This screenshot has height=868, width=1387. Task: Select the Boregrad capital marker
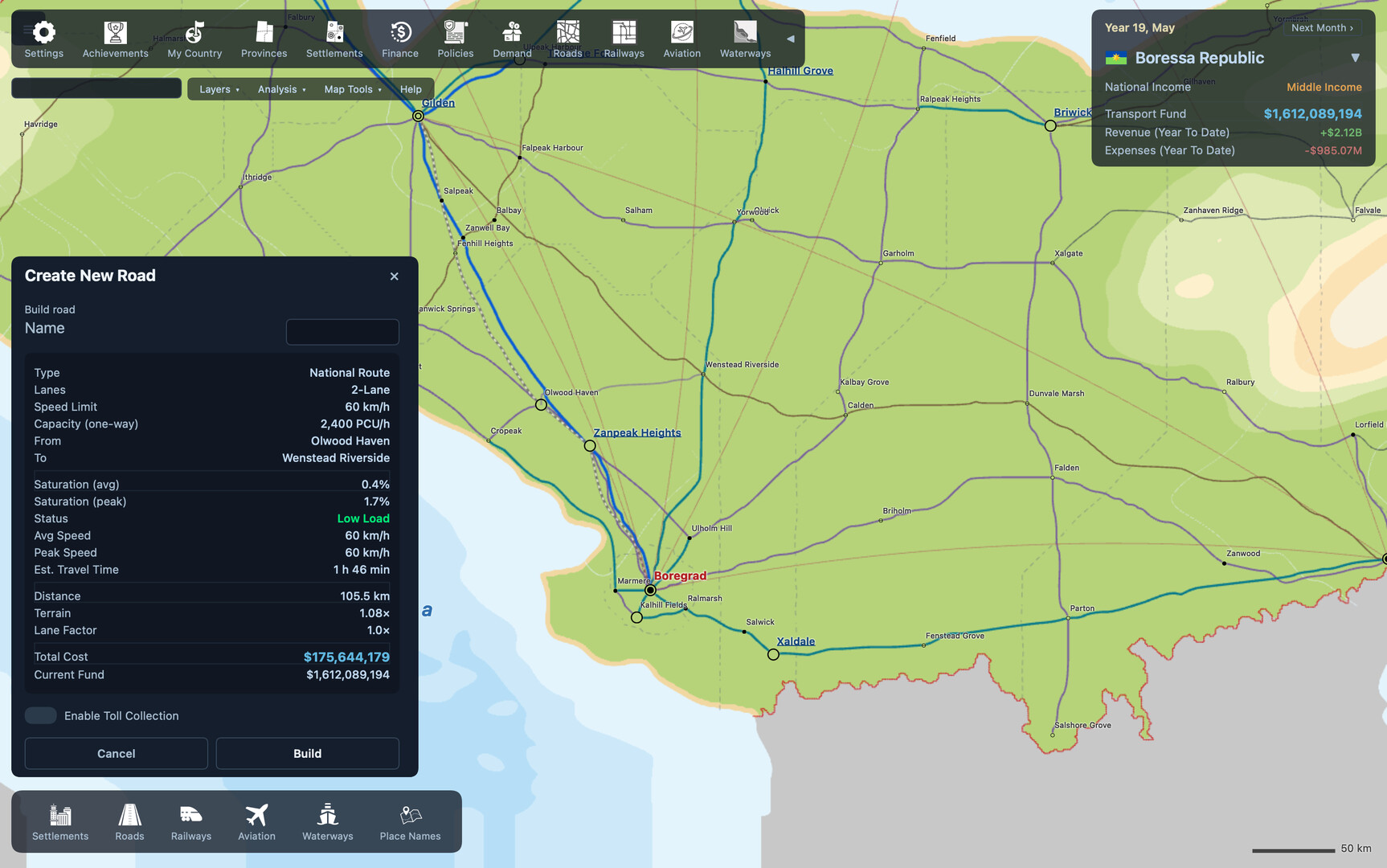(x=650, y=590)
